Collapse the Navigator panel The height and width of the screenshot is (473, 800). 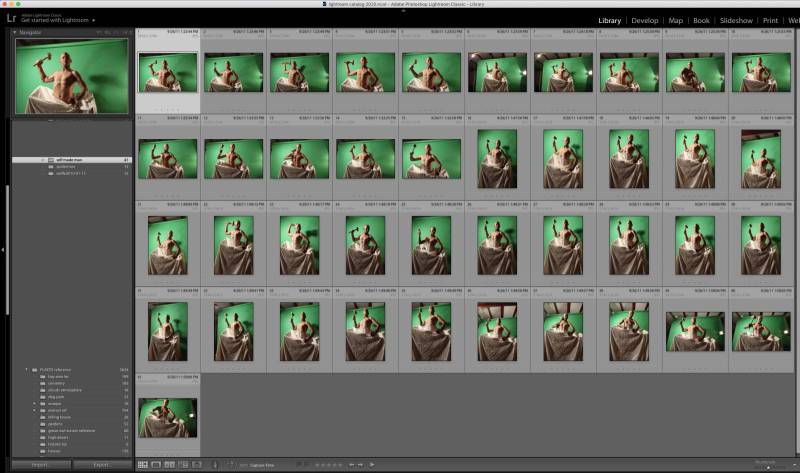click(14, 32)
